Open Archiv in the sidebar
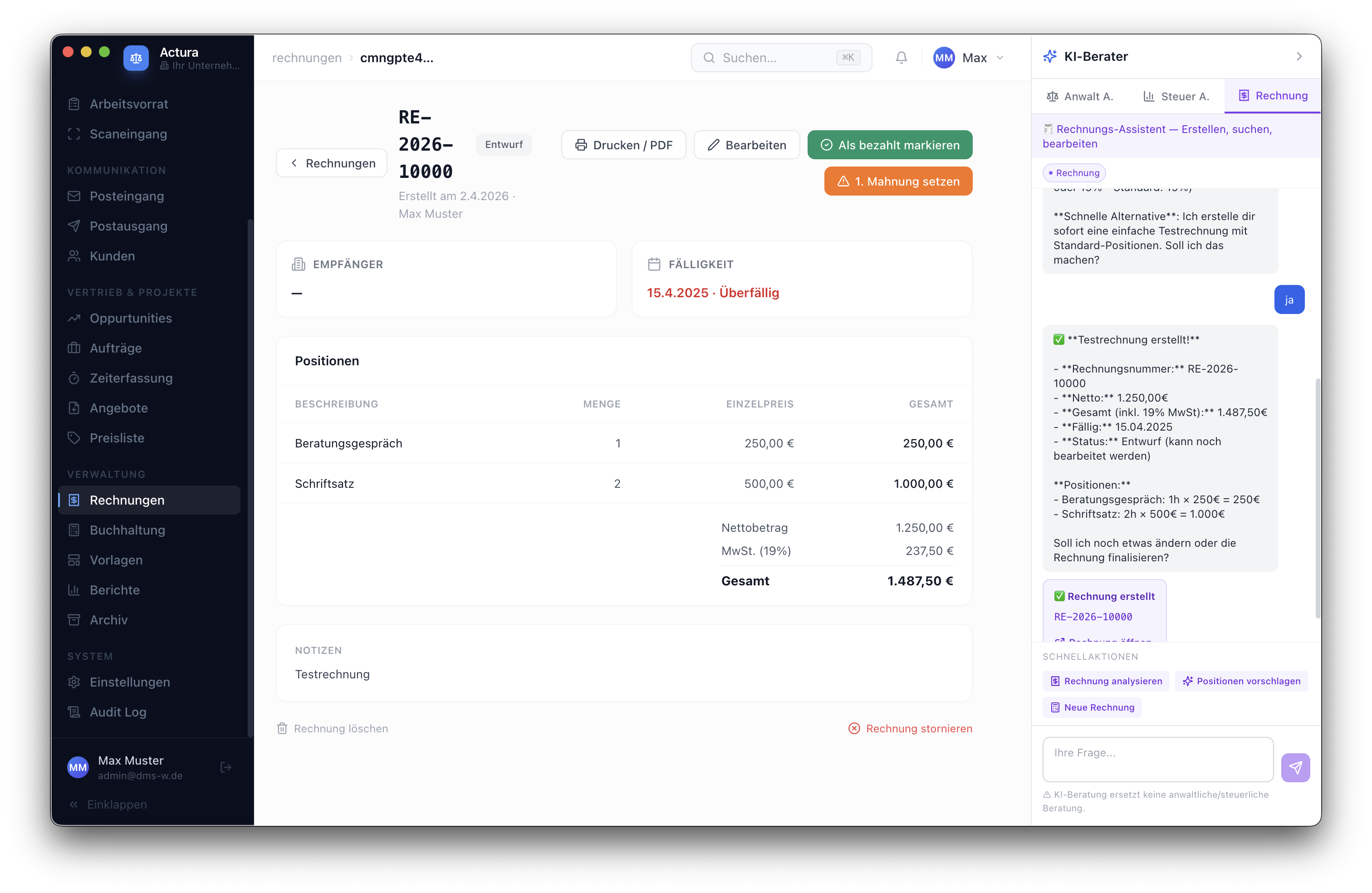The height and width of the screenshot is (893, 1372). [108, 620]
